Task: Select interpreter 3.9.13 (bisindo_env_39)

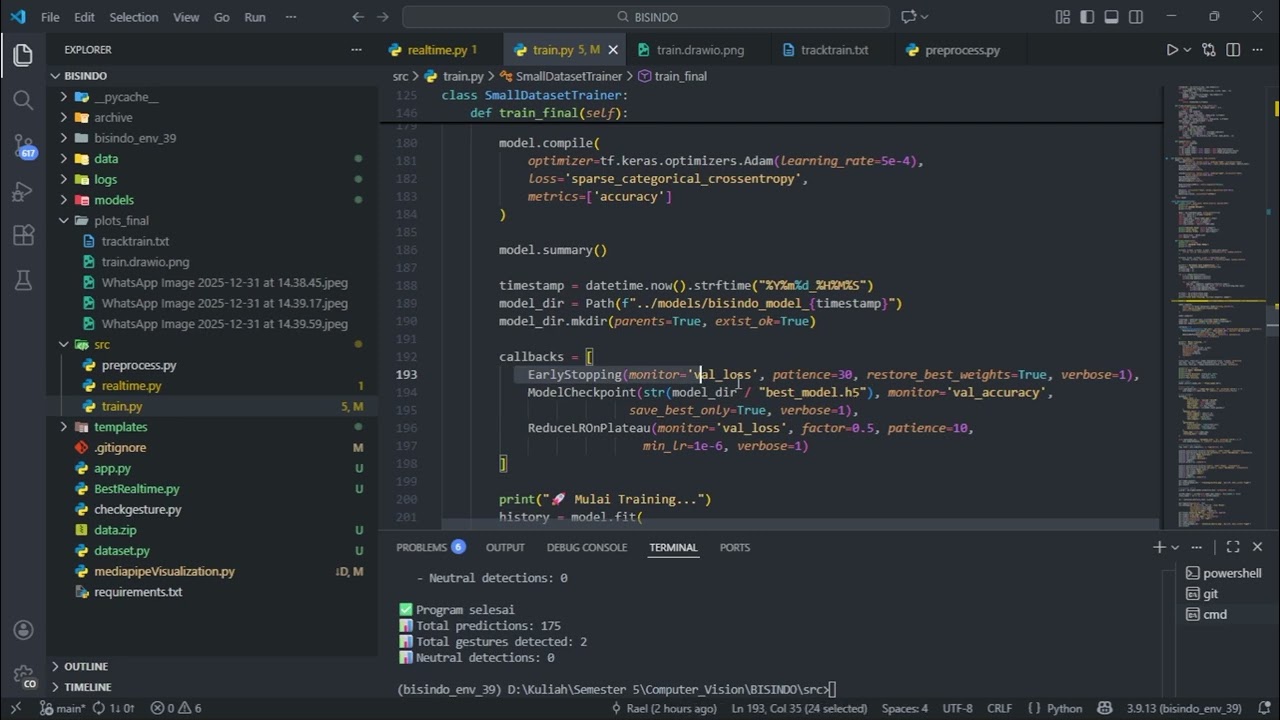Action: (1183, 708)
